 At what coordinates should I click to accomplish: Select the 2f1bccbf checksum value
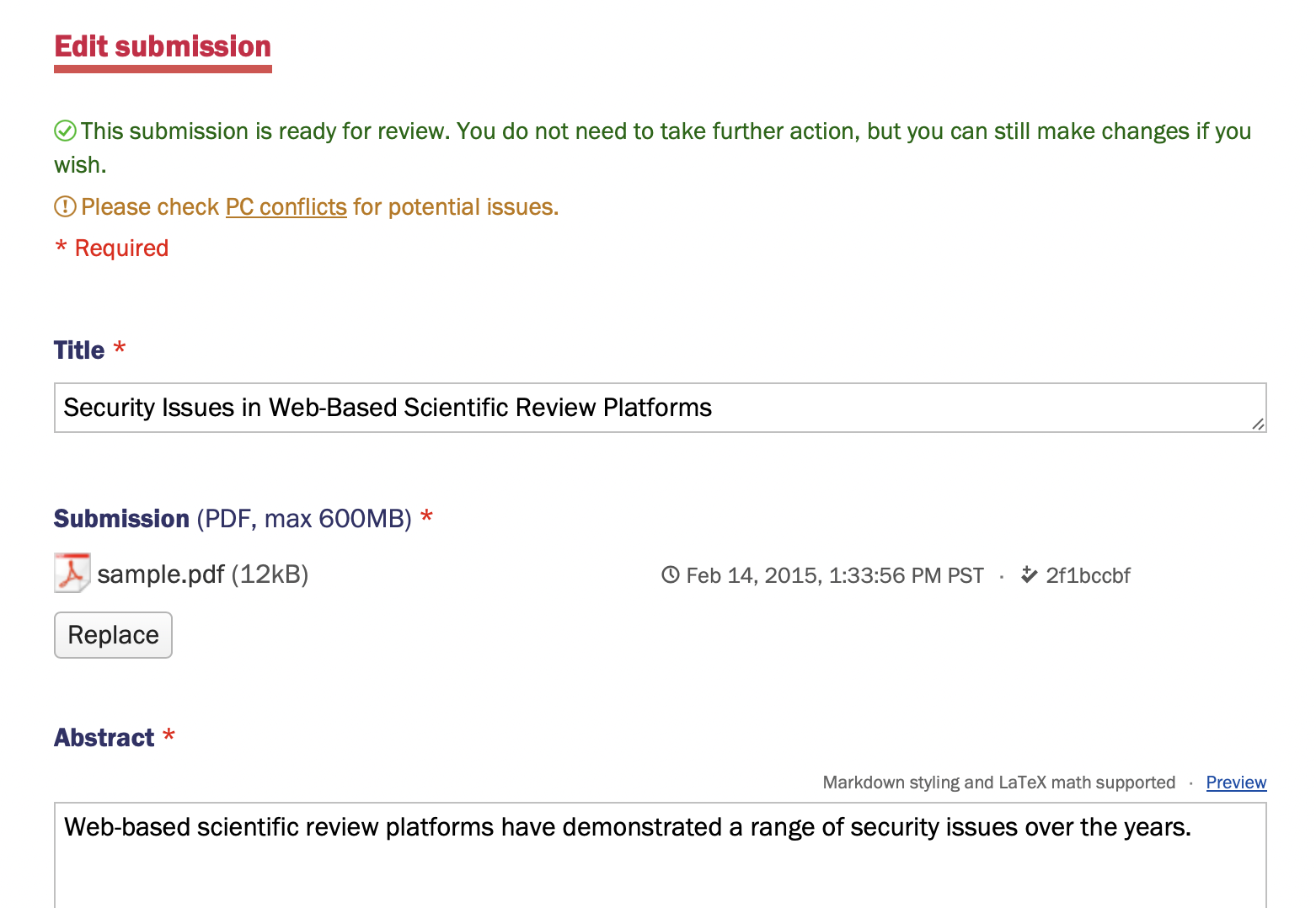coord(1087,574)
